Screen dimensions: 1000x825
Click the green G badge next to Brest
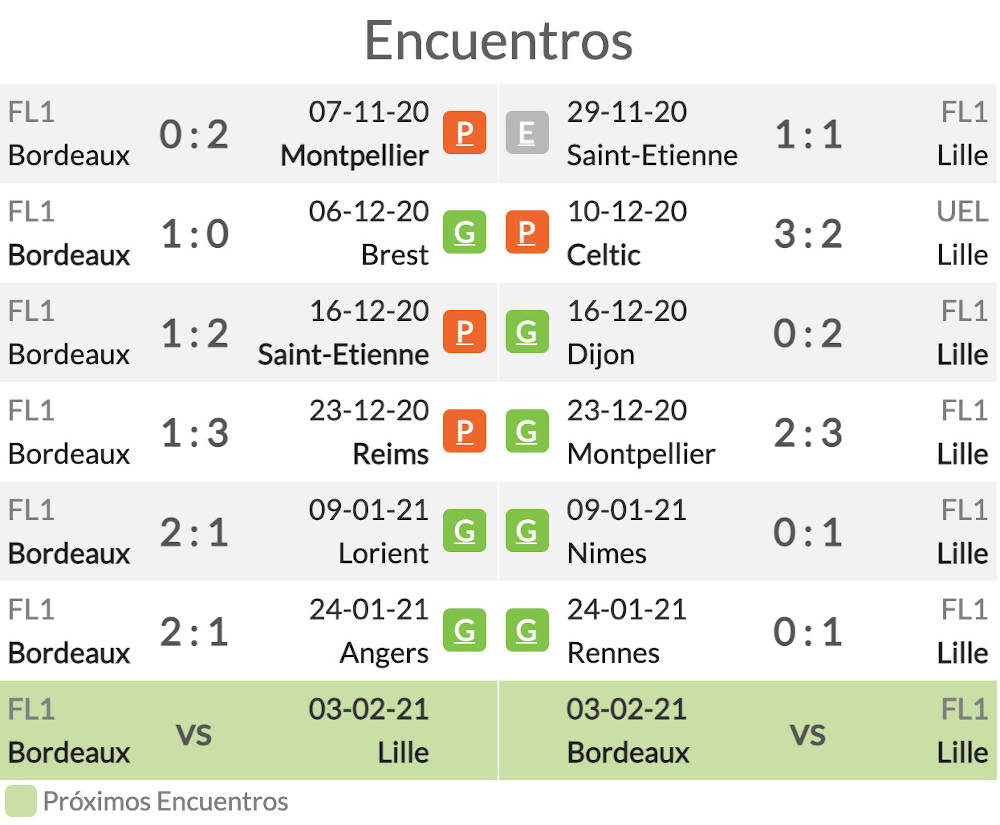coord(464,232)
